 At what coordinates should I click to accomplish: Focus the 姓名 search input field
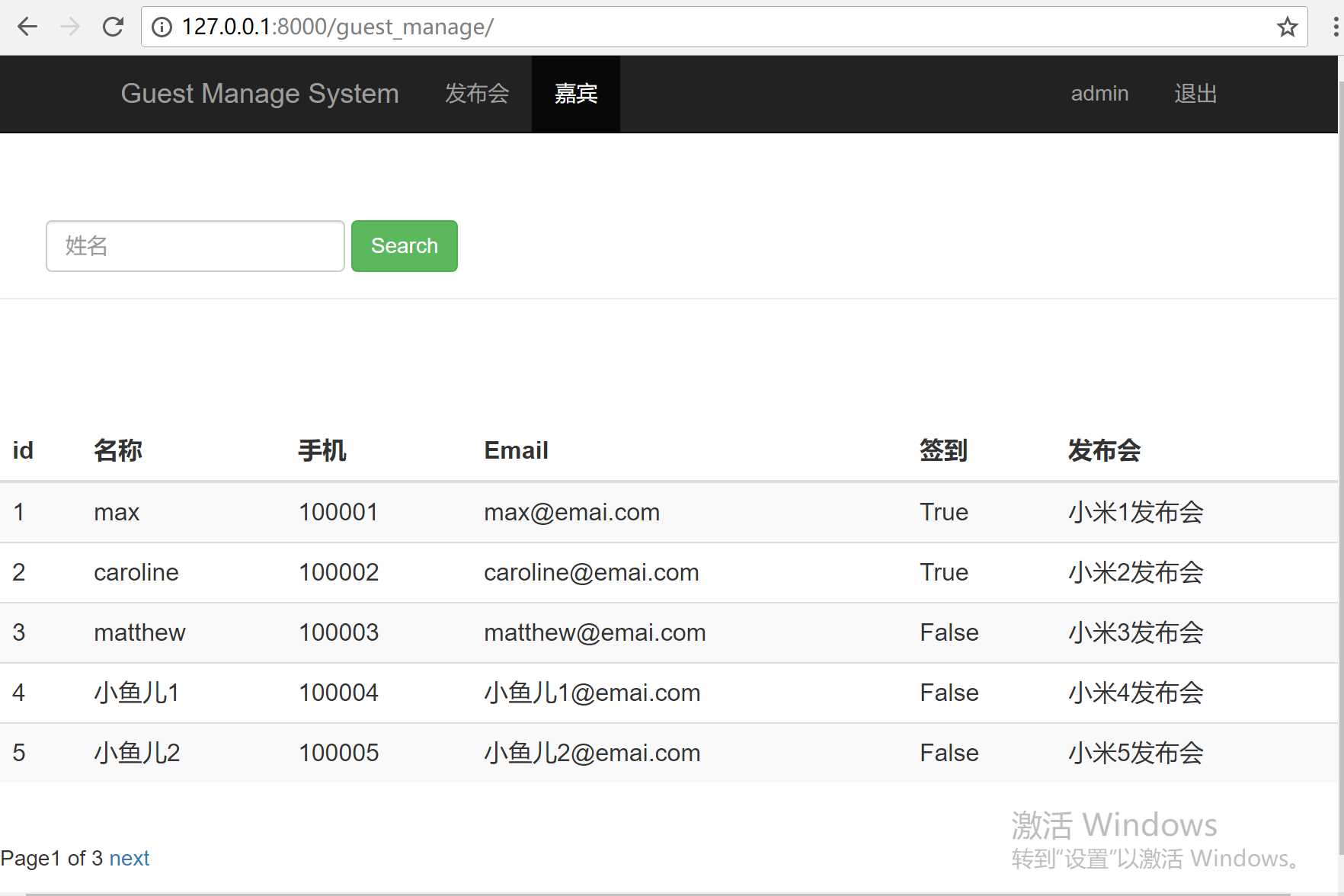(x=195, y=246)
